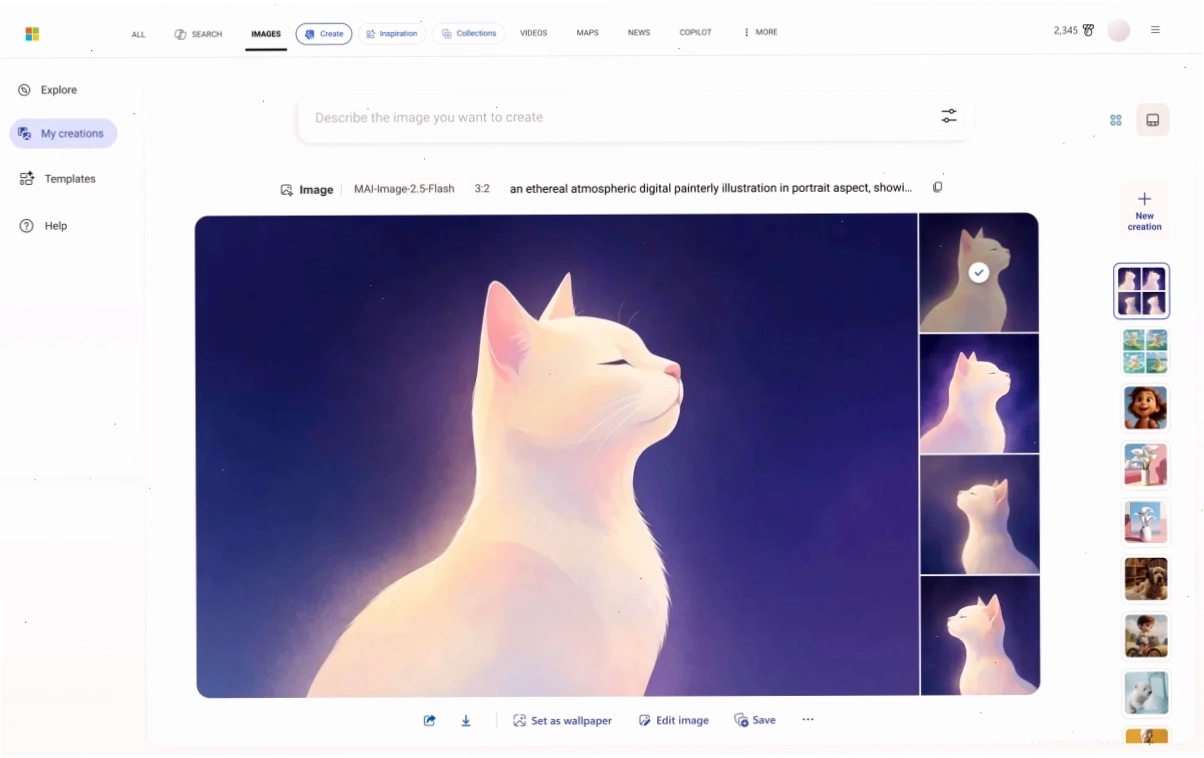1204x758 pixels.
Task: Open the COPILOT tab
Action: pyautogui.click(x=695, y=33)
